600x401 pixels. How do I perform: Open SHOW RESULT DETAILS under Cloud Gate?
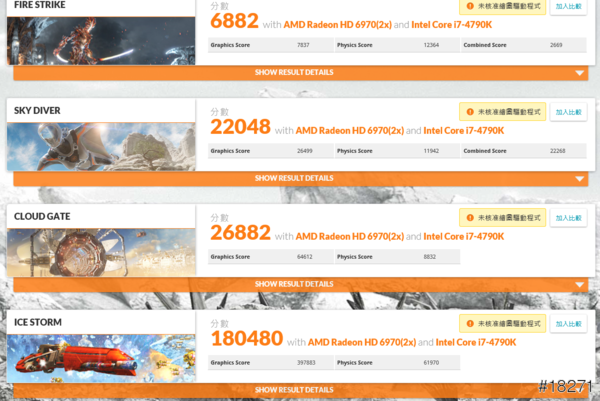click(x=300, y=284)
